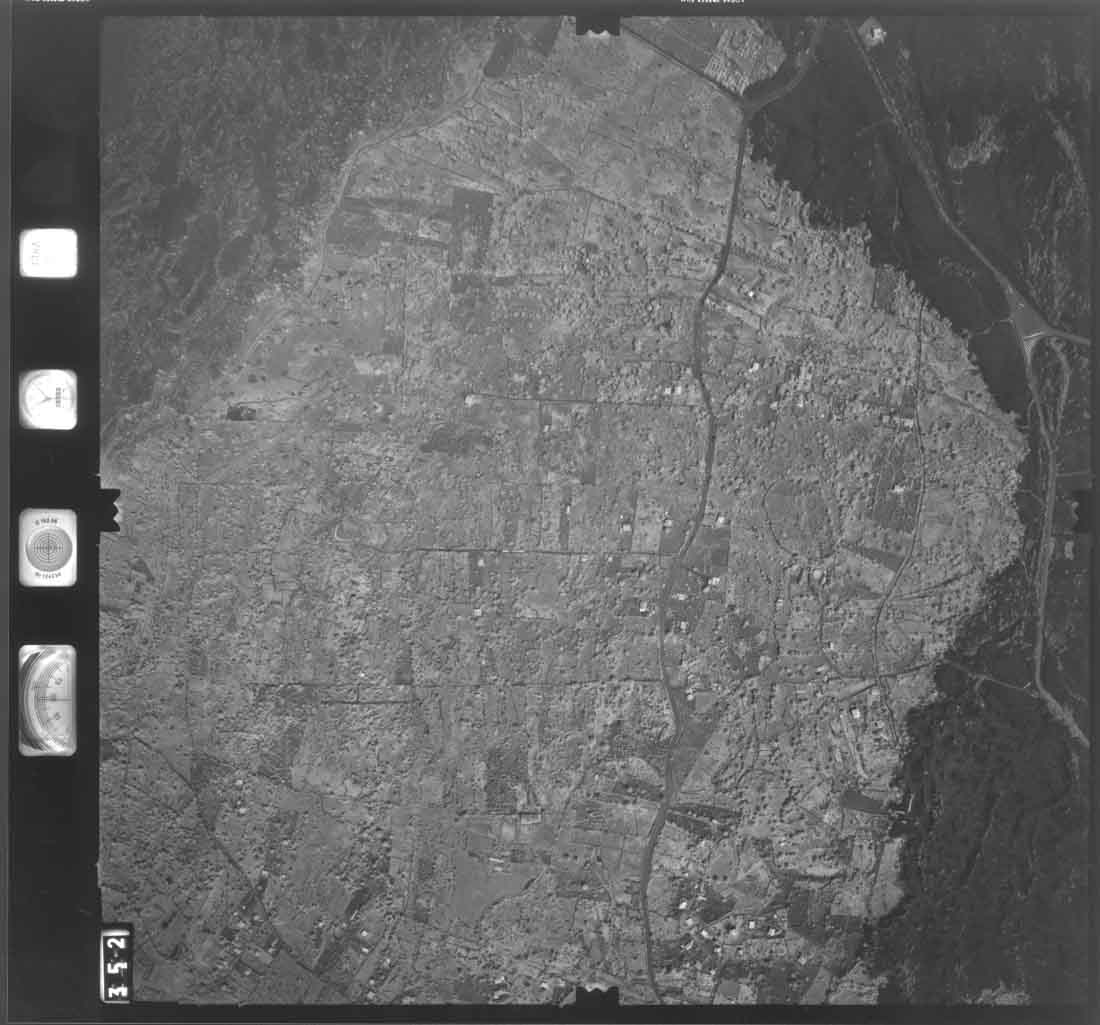Click the frame number 352 label
1100x1025 pixels.
pyautogui.click(x=116, y=965)
